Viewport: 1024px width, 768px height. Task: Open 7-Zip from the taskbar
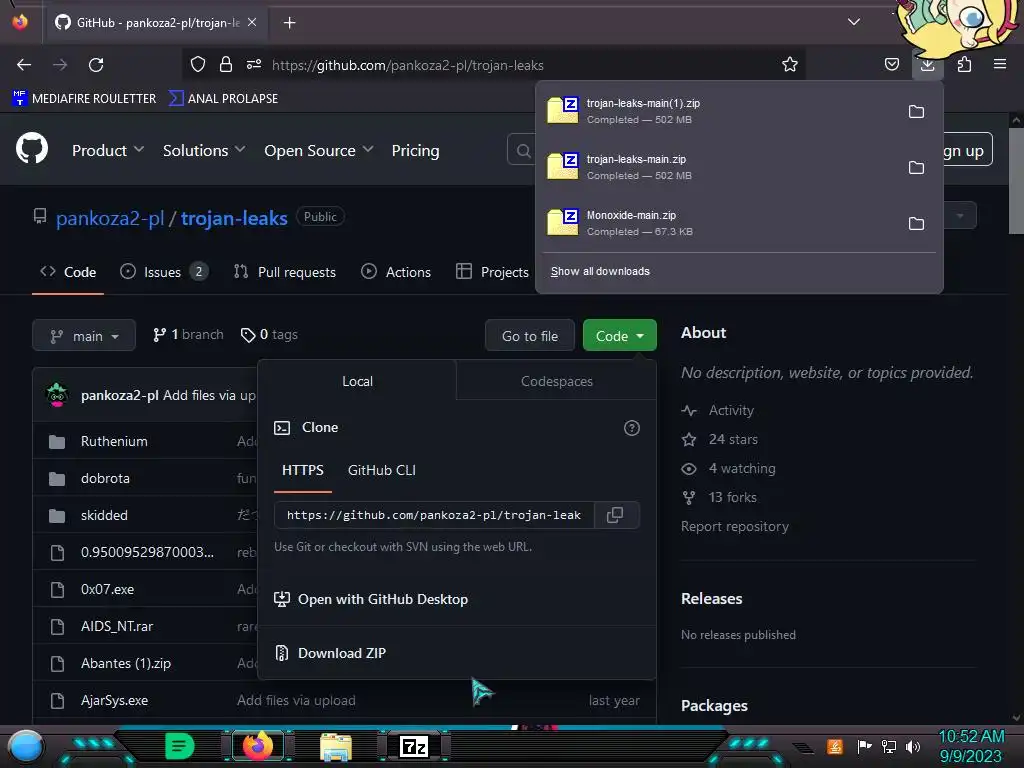(x=414, y=746)
